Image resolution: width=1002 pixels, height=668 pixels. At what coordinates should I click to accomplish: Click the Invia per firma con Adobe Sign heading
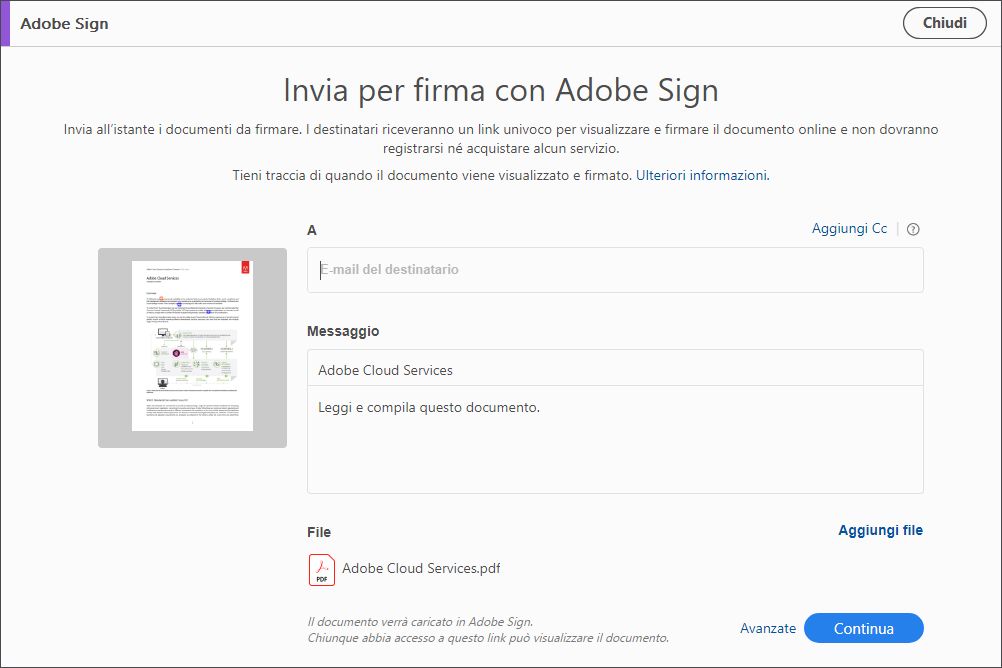tap(500, 90)
